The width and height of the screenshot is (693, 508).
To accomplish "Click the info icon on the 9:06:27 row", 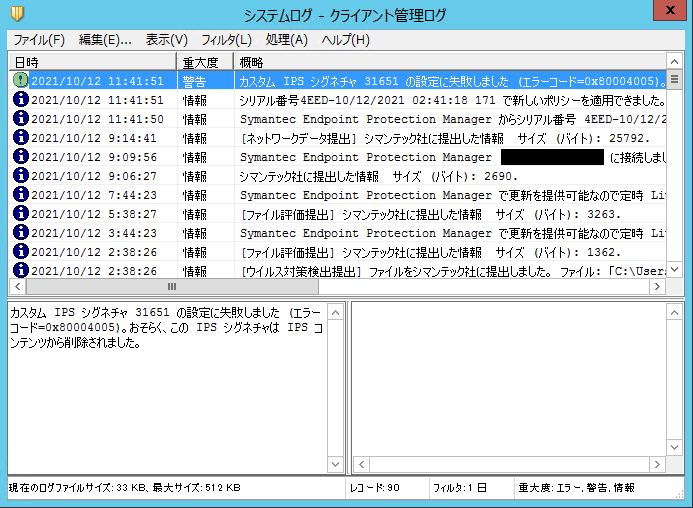I will coord(20,176).
